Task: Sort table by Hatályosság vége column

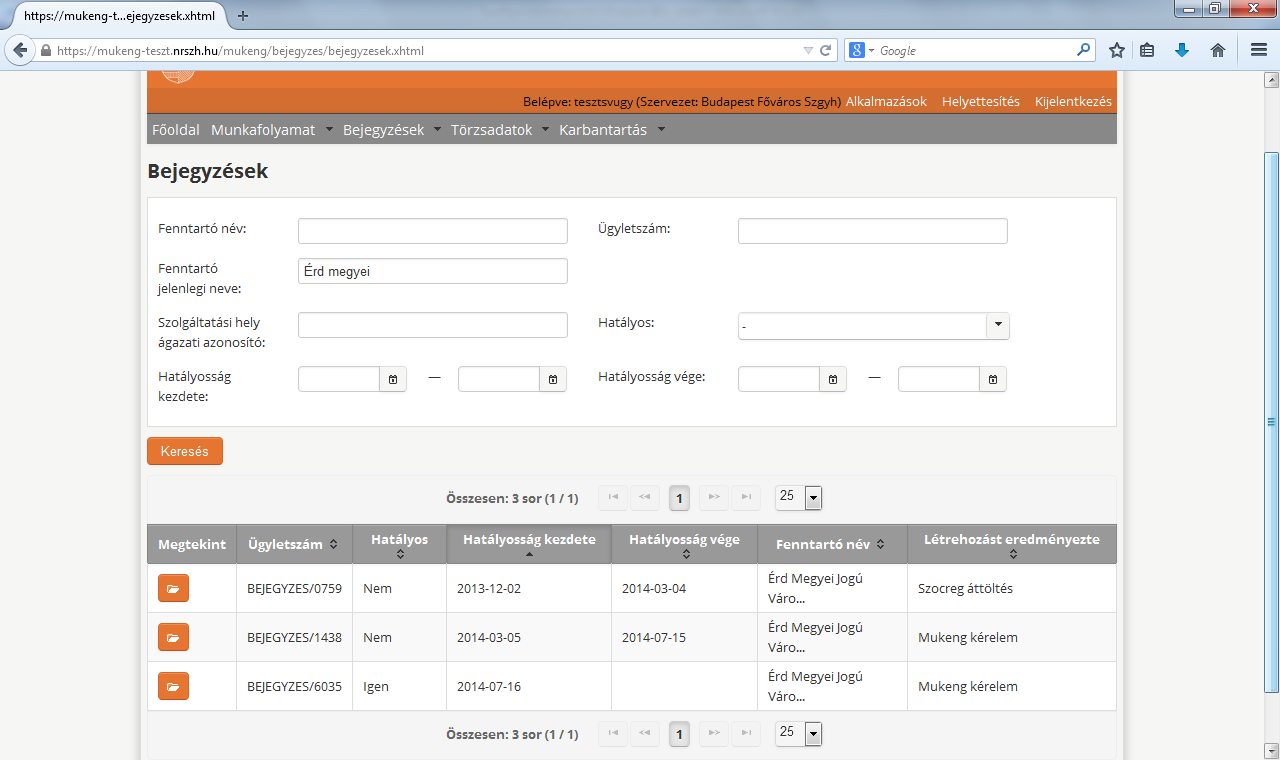Action: pos(684,545)
